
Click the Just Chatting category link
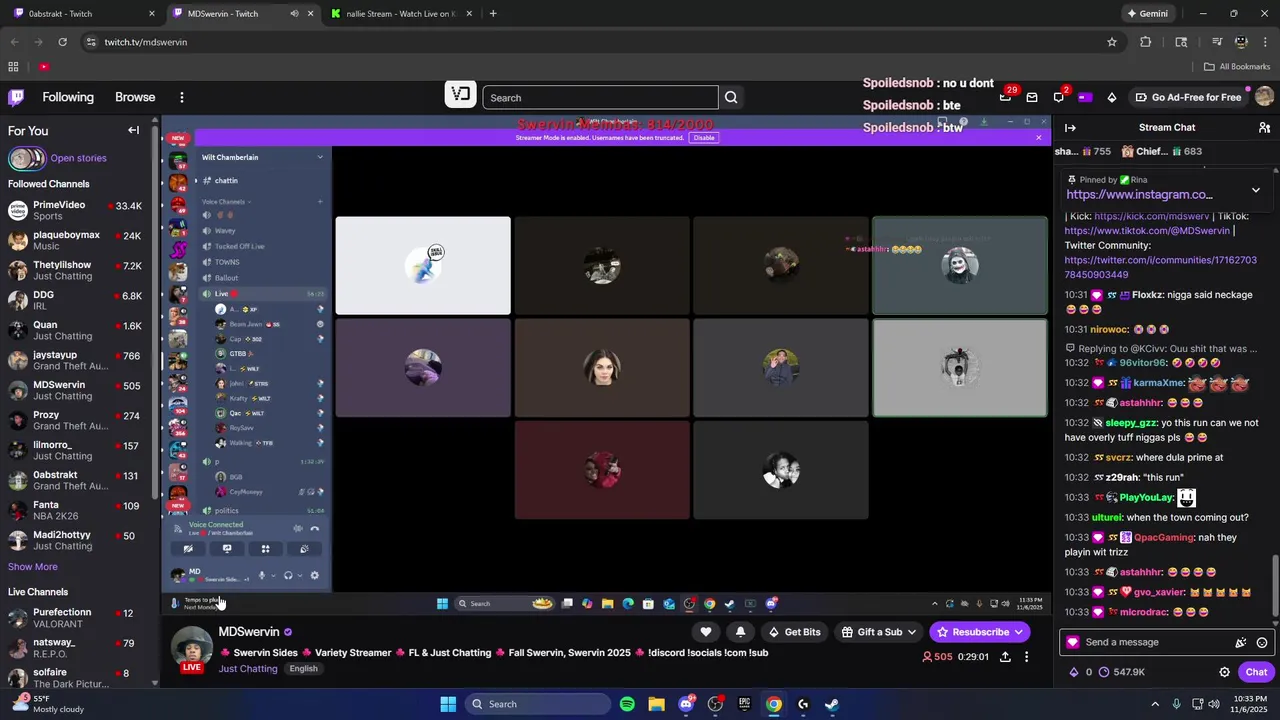pos(248,669)
